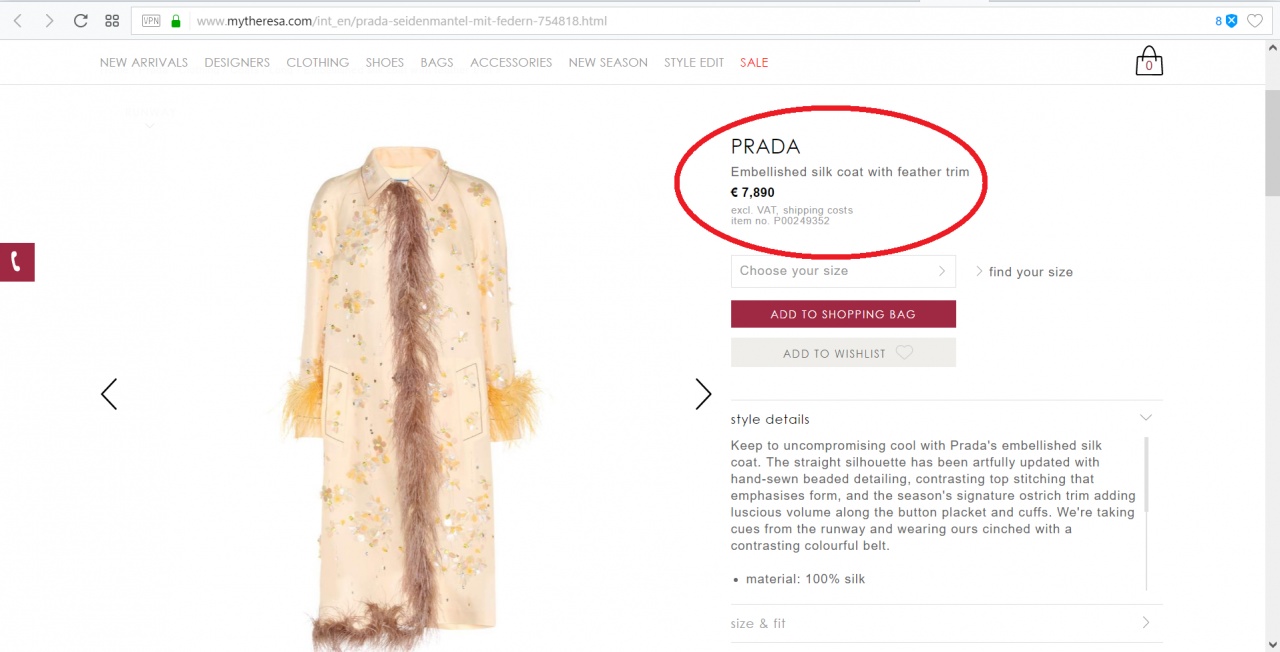Bookmark page with the heart icon
The width and height of the screenshot is (1280, 652).
point(1255,21)
